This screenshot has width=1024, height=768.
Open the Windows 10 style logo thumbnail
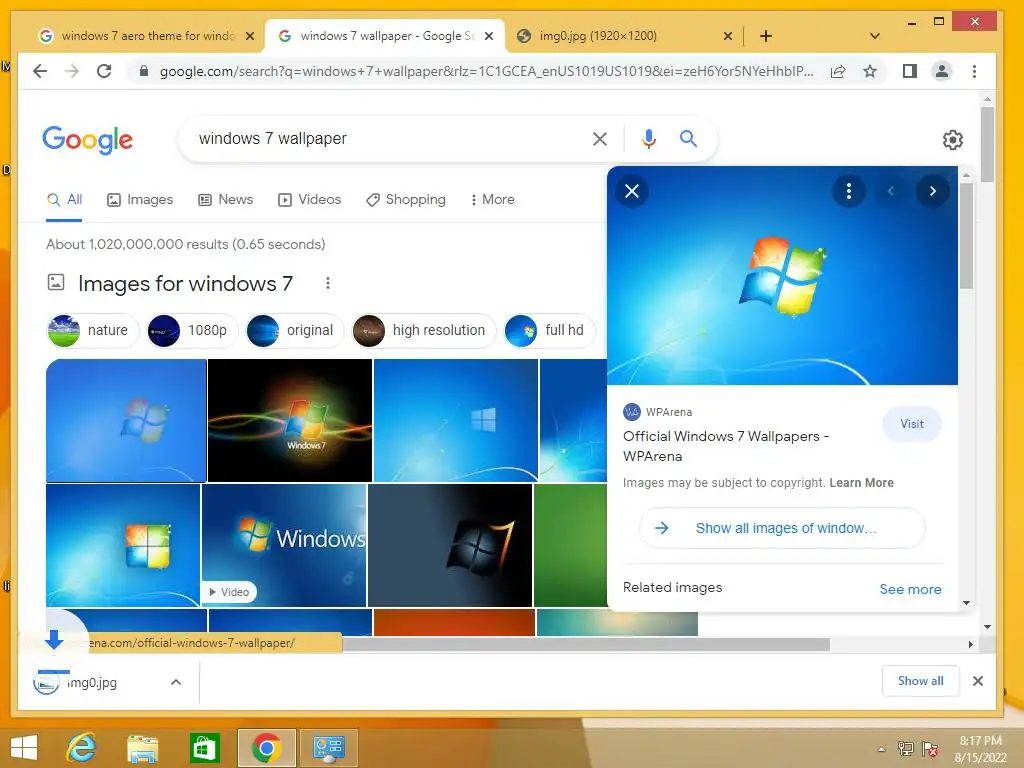[456, 420]
